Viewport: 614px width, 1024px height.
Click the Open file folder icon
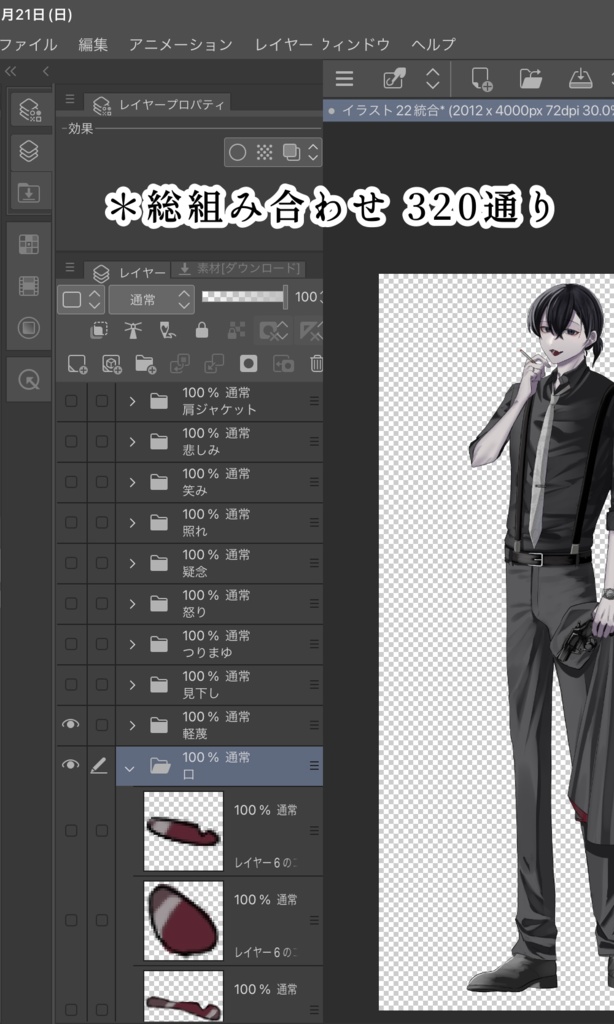pos(531,79)
